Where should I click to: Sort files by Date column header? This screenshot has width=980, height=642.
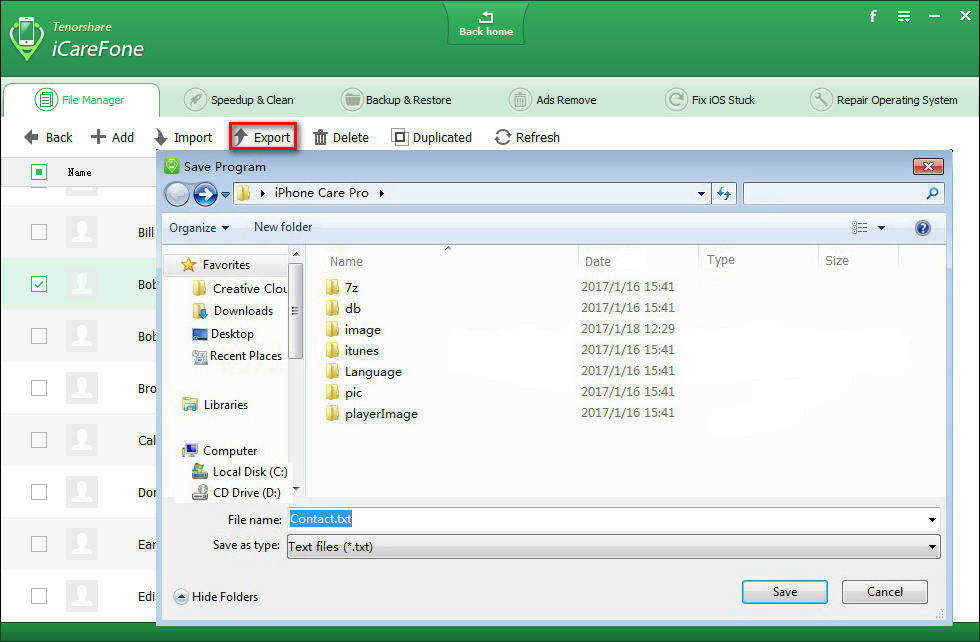pos(598,261)
